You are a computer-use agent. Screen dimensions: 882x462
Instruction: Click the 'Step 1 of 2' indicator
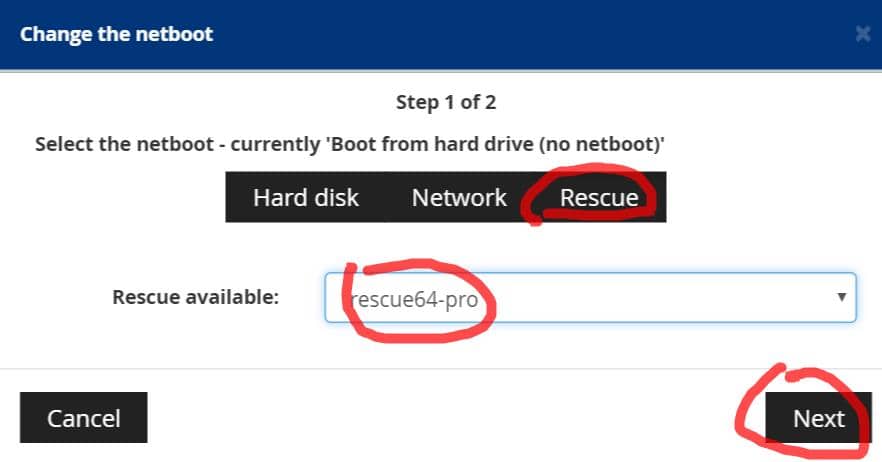pyautogui.click(x=445, y=102)
